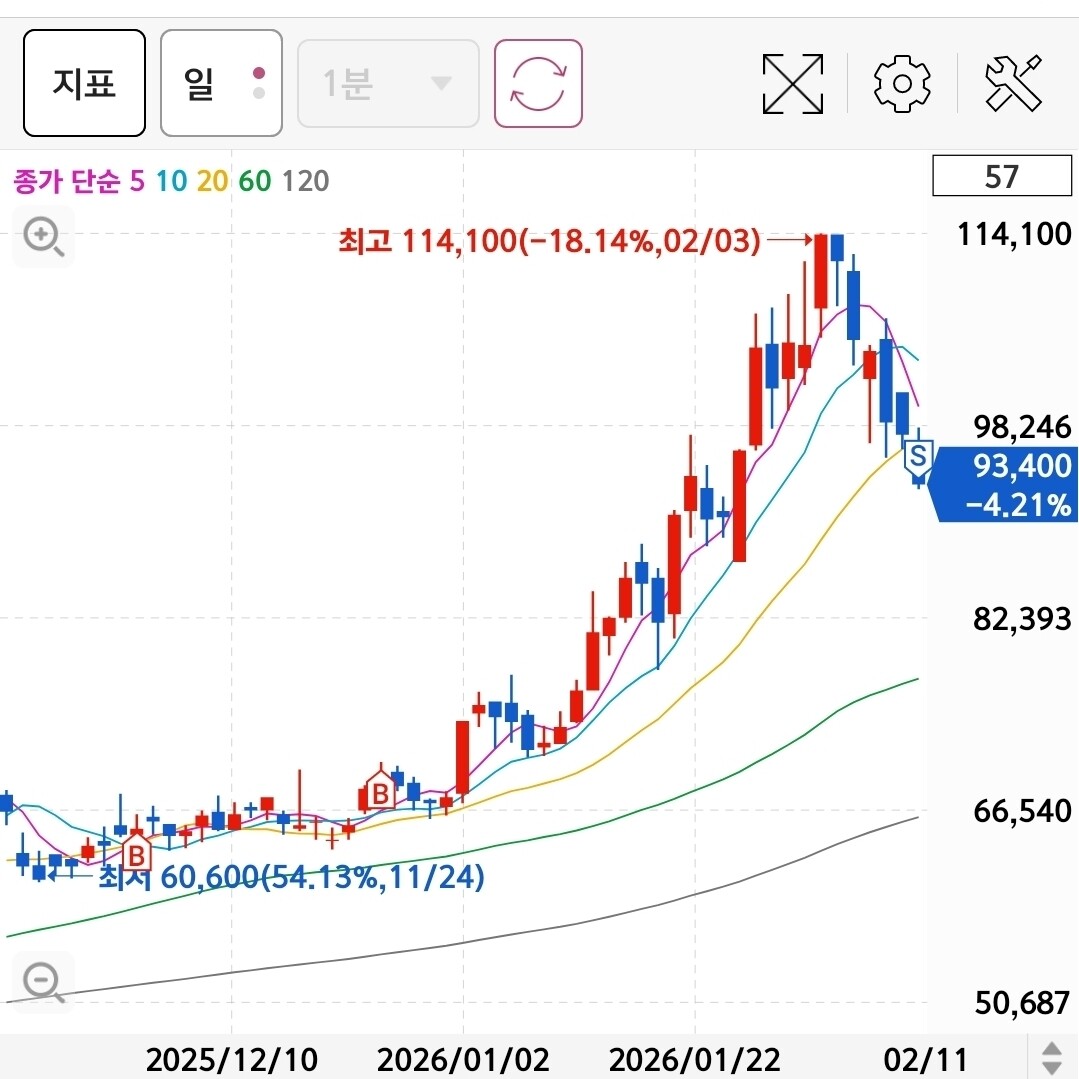Screen dimensions: 1079x1079
Task: Tap the upper B buy marker near January
Action: pos(380,792)
